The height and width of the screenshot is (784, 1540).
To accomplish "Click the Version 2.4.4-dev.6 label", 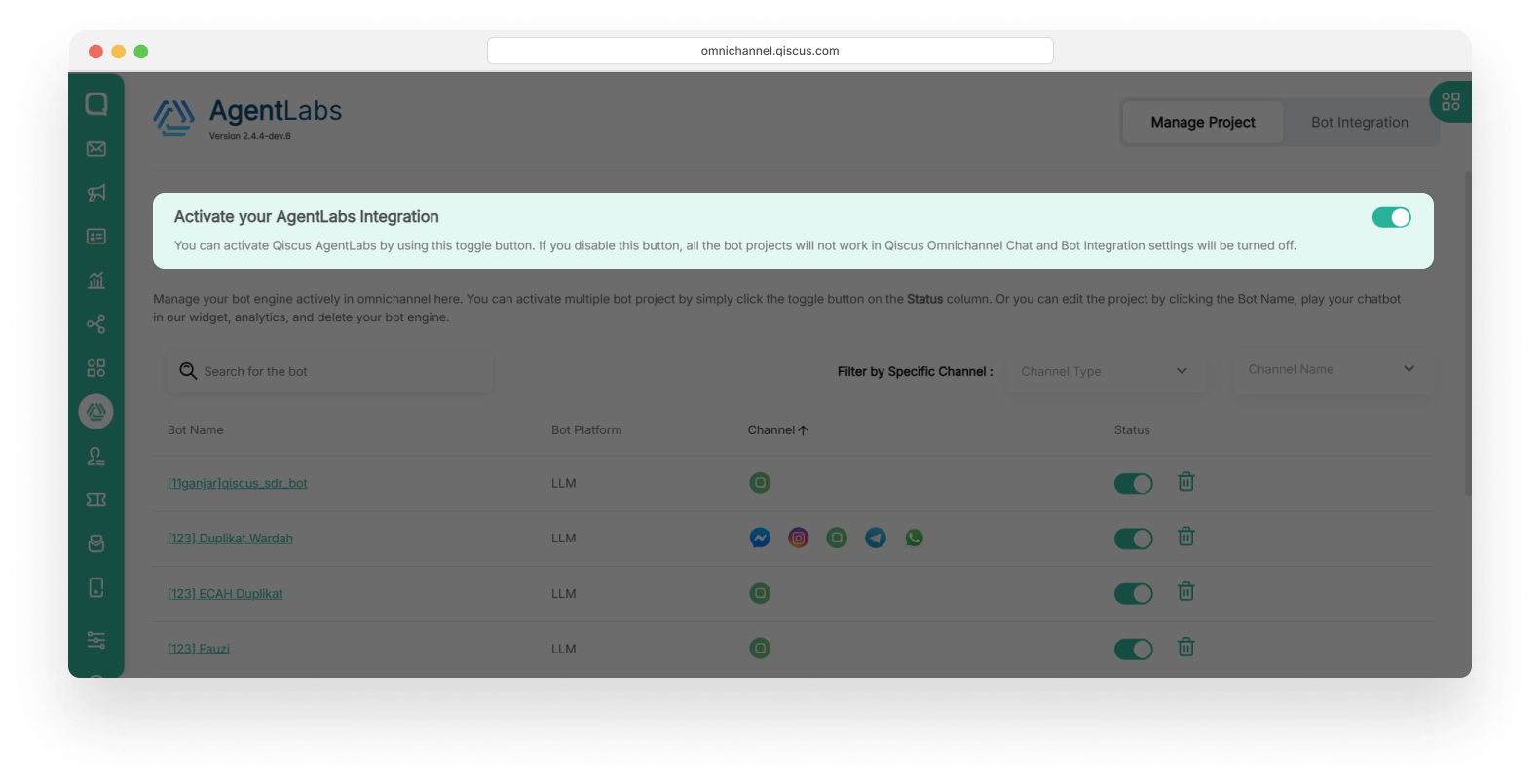I will (250, 136).
